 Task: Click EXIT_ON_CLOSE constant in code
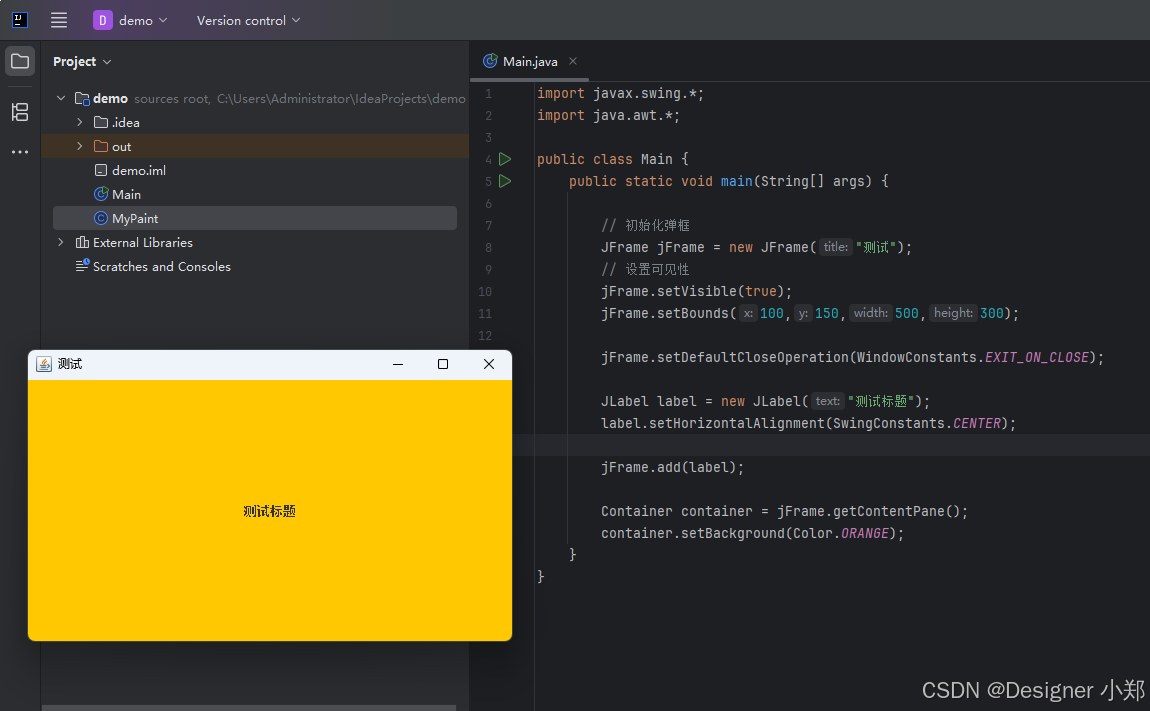coord(1036,357)
